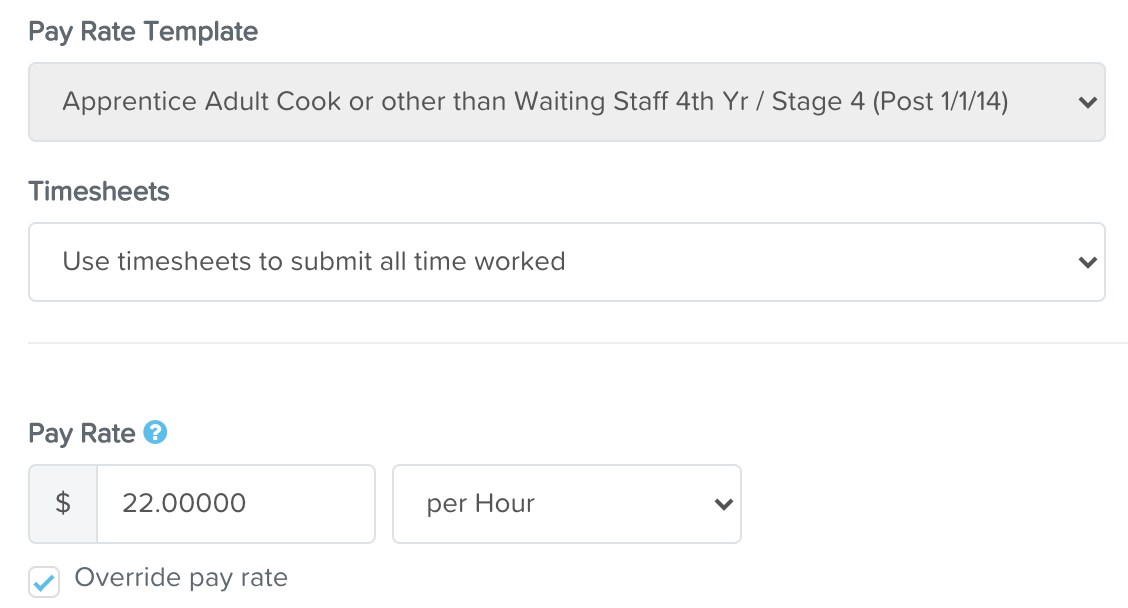Uncheck the Override pay rate checkbox

[x=44, y=581]
